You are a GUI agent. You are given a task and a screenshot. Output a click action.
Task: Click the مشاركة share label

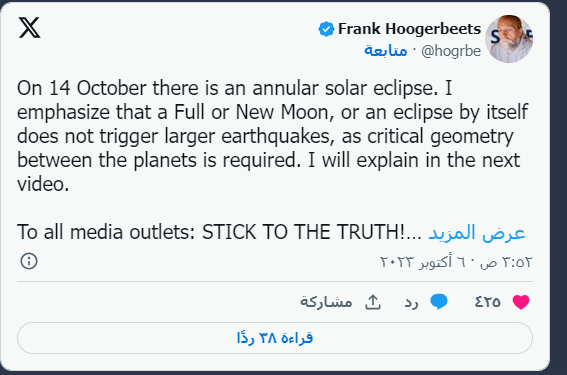click(x=326, y=302)
